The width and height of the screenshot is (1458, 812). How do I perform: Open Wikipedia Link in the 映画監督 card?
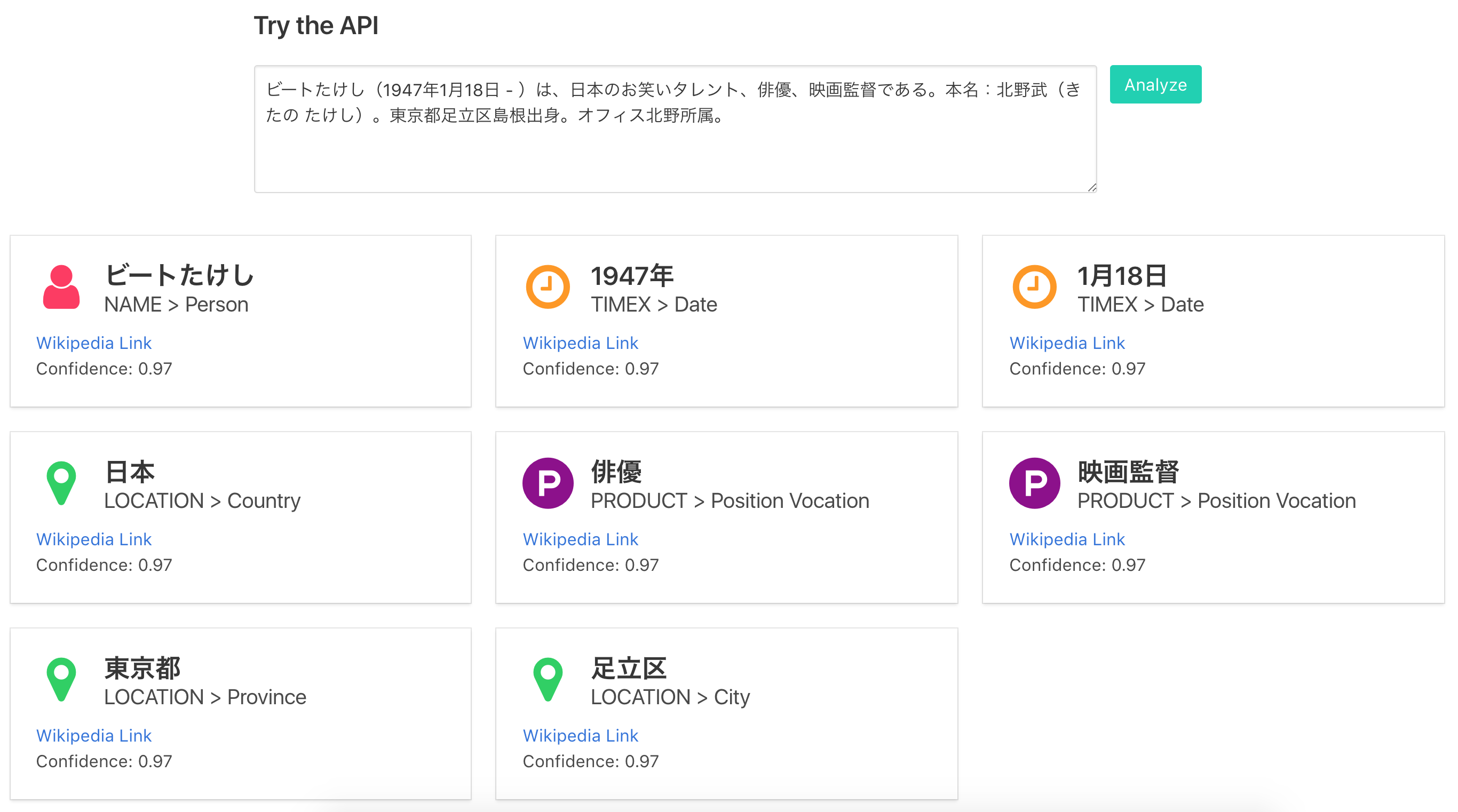pos(1067,539)
